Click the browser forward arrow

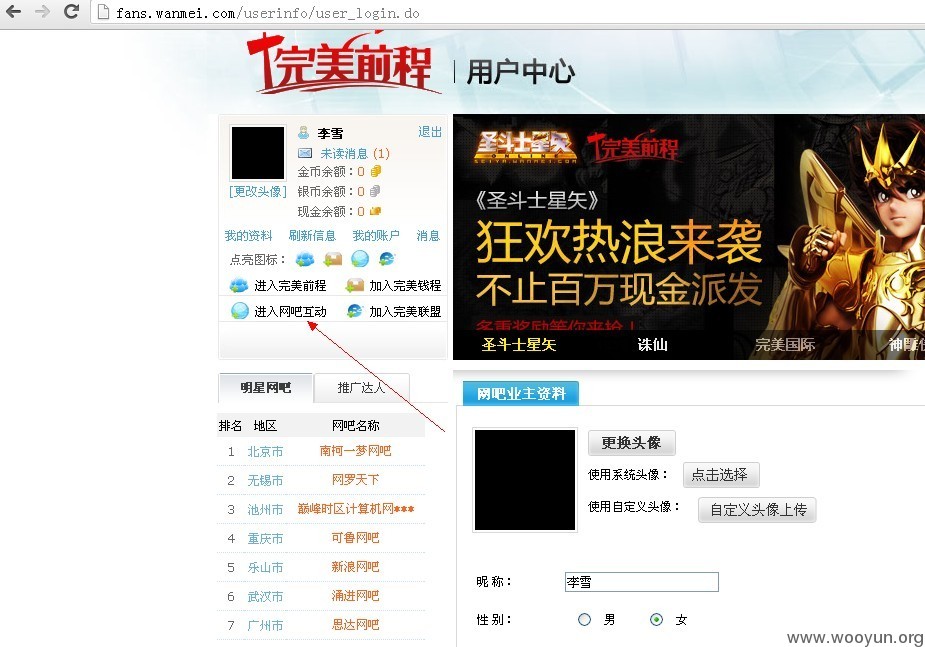pos(42,11)
